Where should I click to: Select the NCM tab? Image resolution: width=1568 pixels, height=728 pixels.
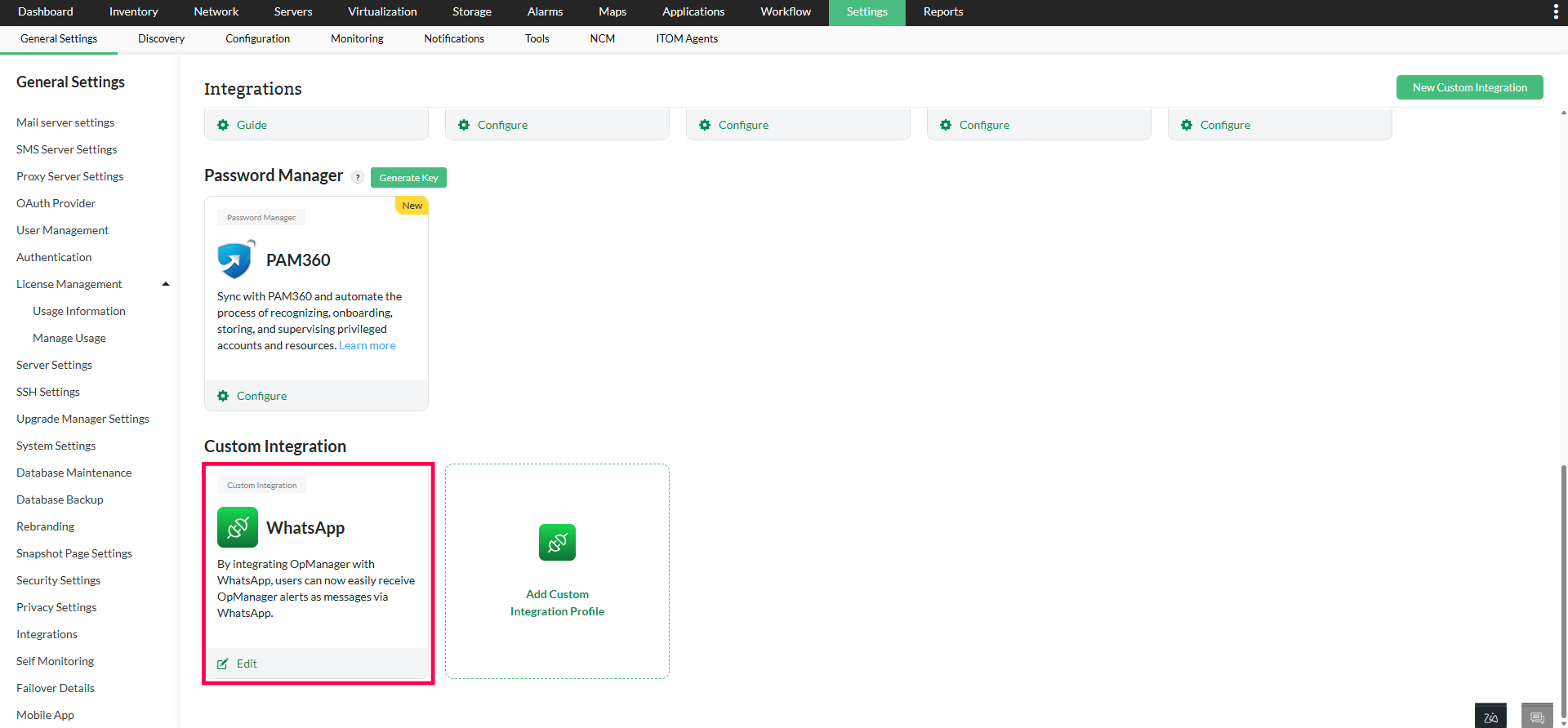pos(603,39)
